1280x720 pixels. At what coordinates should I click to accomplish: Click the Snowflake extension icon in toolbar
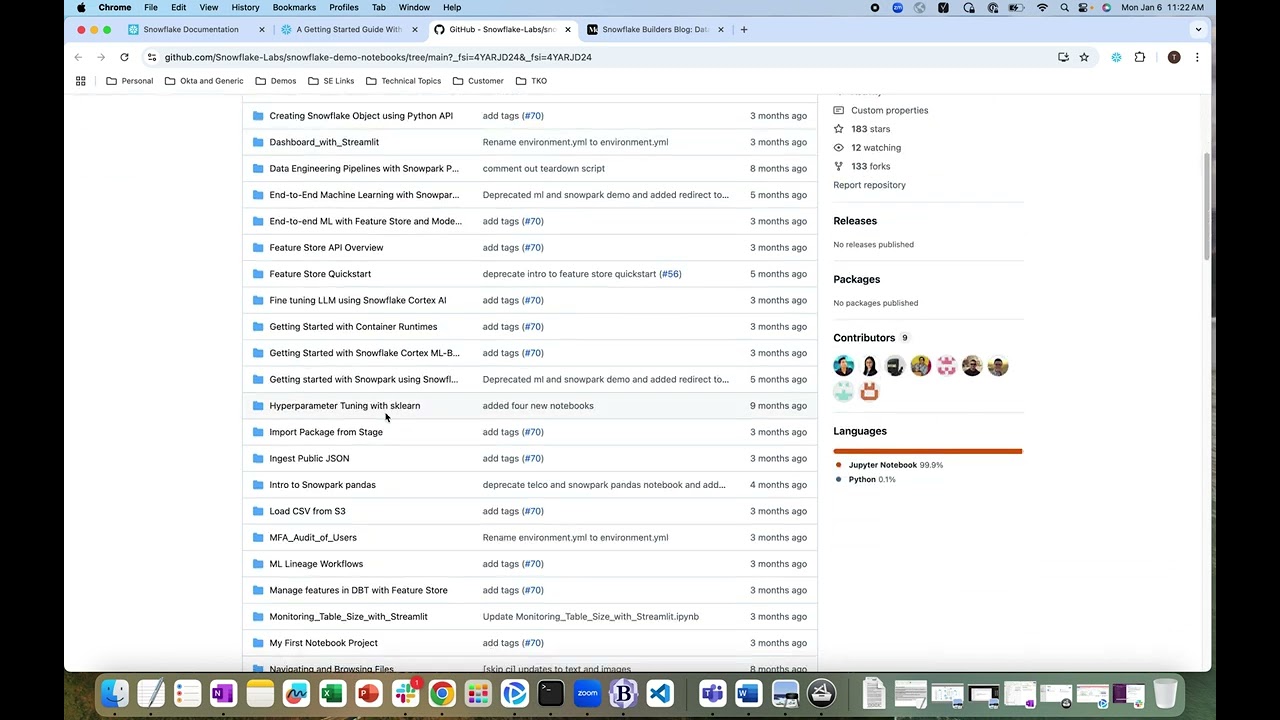click(1117, 57)
